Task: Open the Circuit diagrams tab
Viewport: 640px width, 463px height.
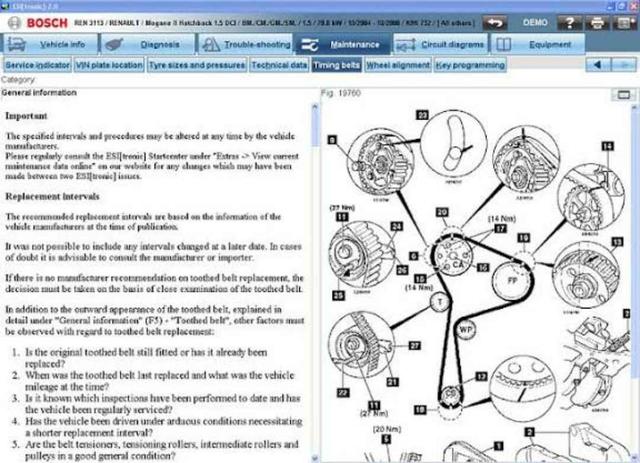Action: (x=440, y=44)
